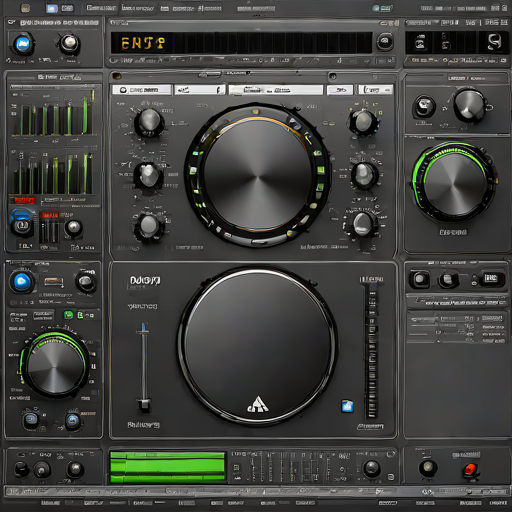
Task: Select the fourth small white tab above the jog wheel
Action: coord(340,90)
